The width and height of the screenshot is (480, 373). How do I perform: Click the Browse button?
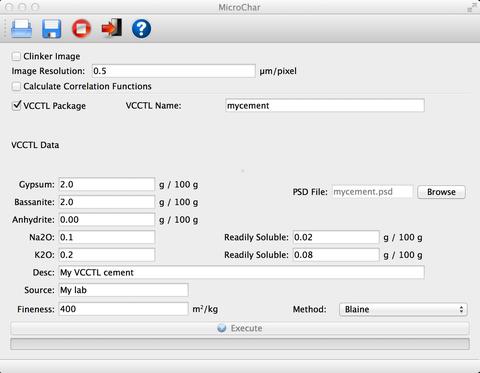[x=441, y=192]
